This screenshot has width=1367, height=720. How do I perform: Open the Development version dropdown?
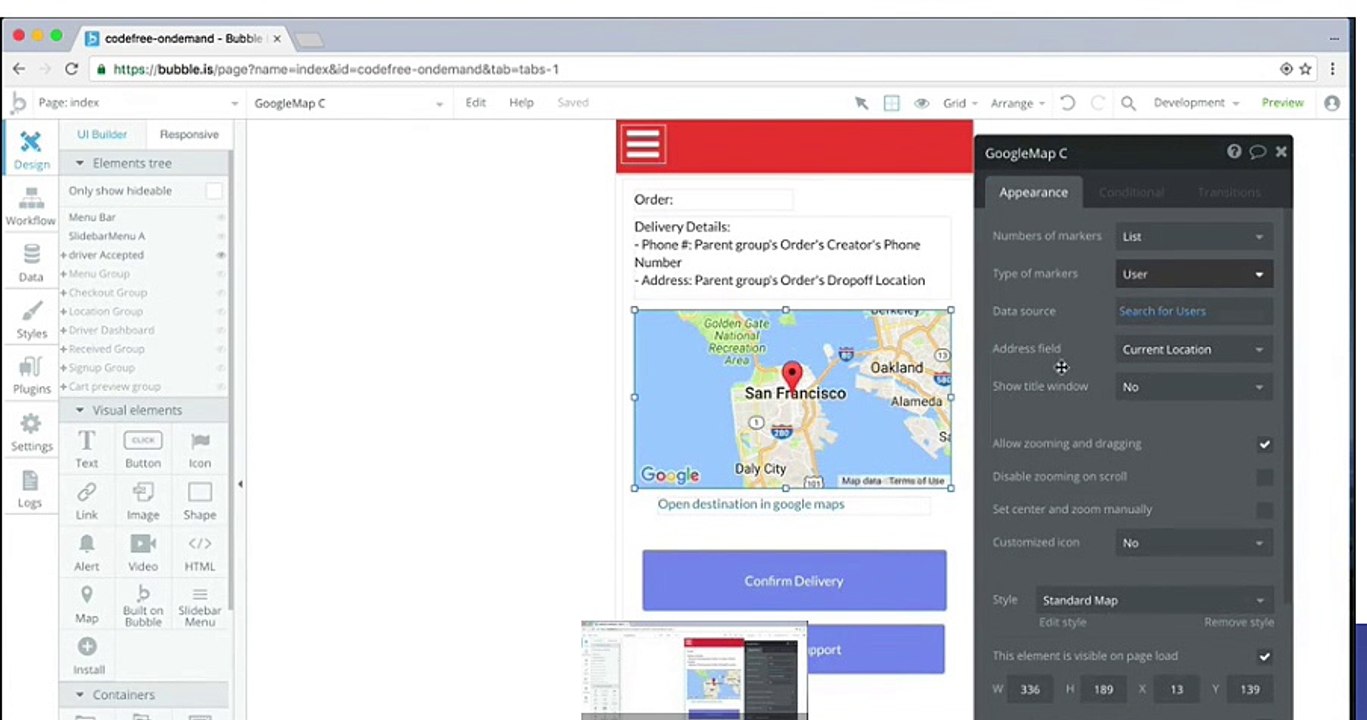pyautogui.click(x=1196, y=103)
